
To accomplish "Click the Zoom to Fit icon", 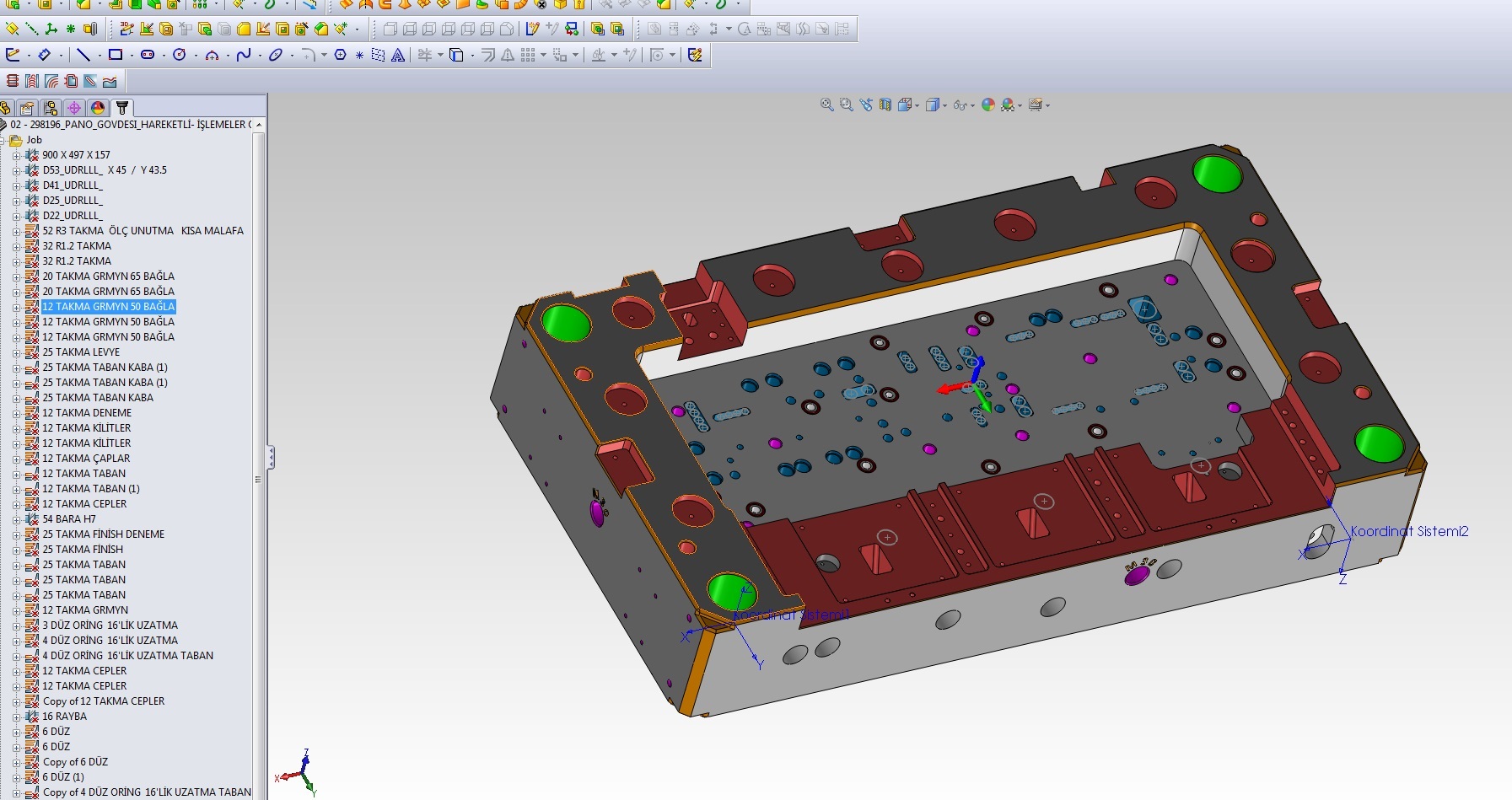I will tap(826, 105).
